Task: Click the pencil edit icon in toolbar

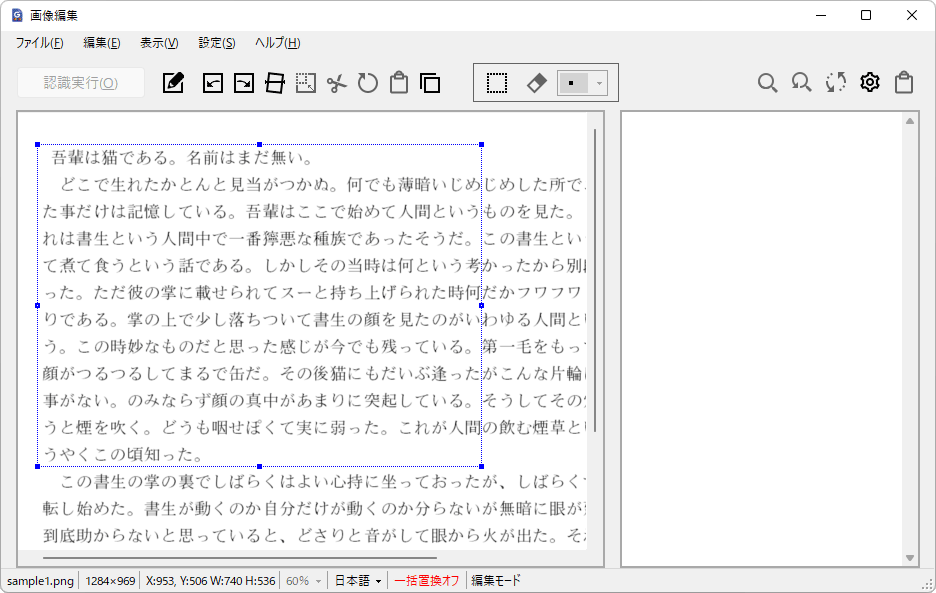Action: 173,83
